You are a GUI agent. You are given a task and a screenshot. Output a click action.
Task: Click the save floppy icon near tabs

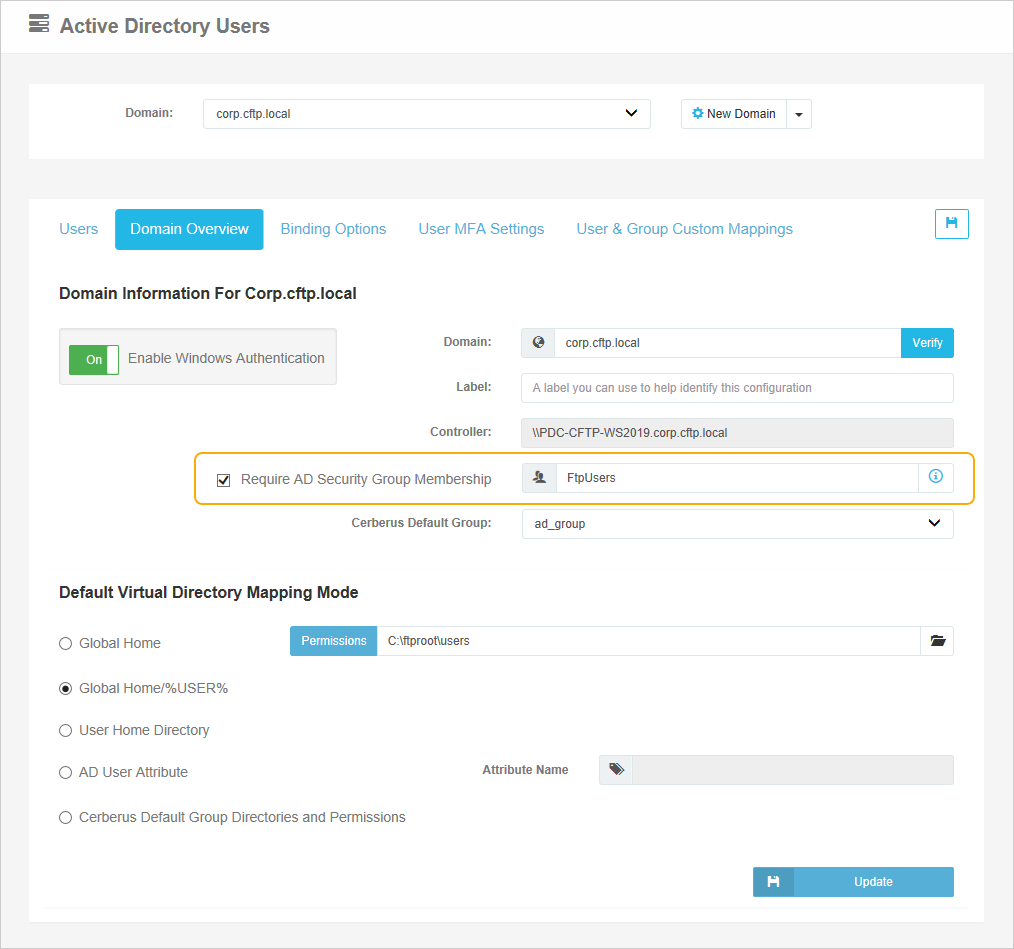[x=951, y=224]
